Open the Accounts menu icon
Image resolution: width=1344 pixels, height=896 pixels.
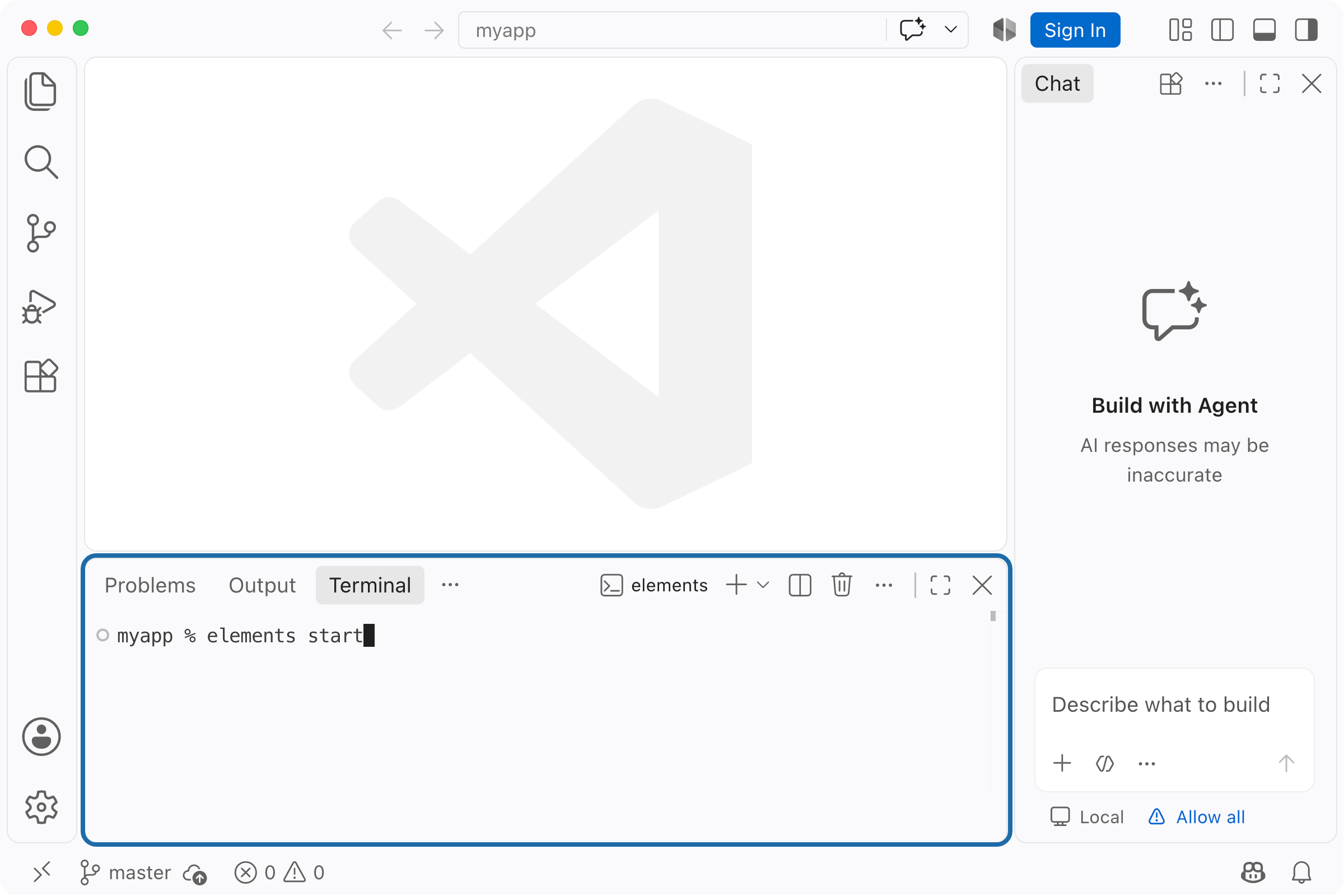click(41, 736)
